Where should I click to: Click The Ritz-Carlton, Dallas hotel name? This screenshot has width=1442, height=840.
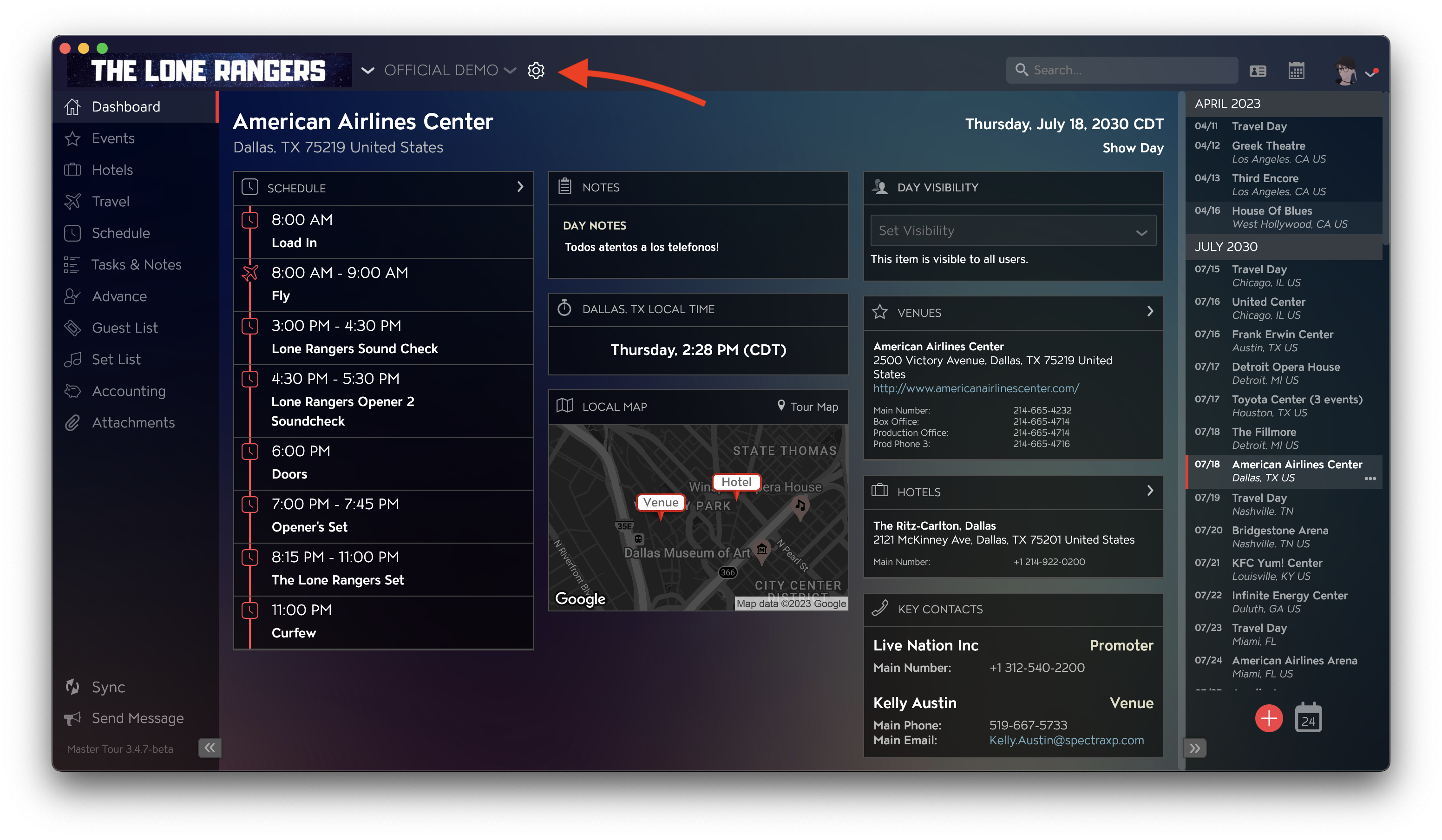click(x=934, y=525)
